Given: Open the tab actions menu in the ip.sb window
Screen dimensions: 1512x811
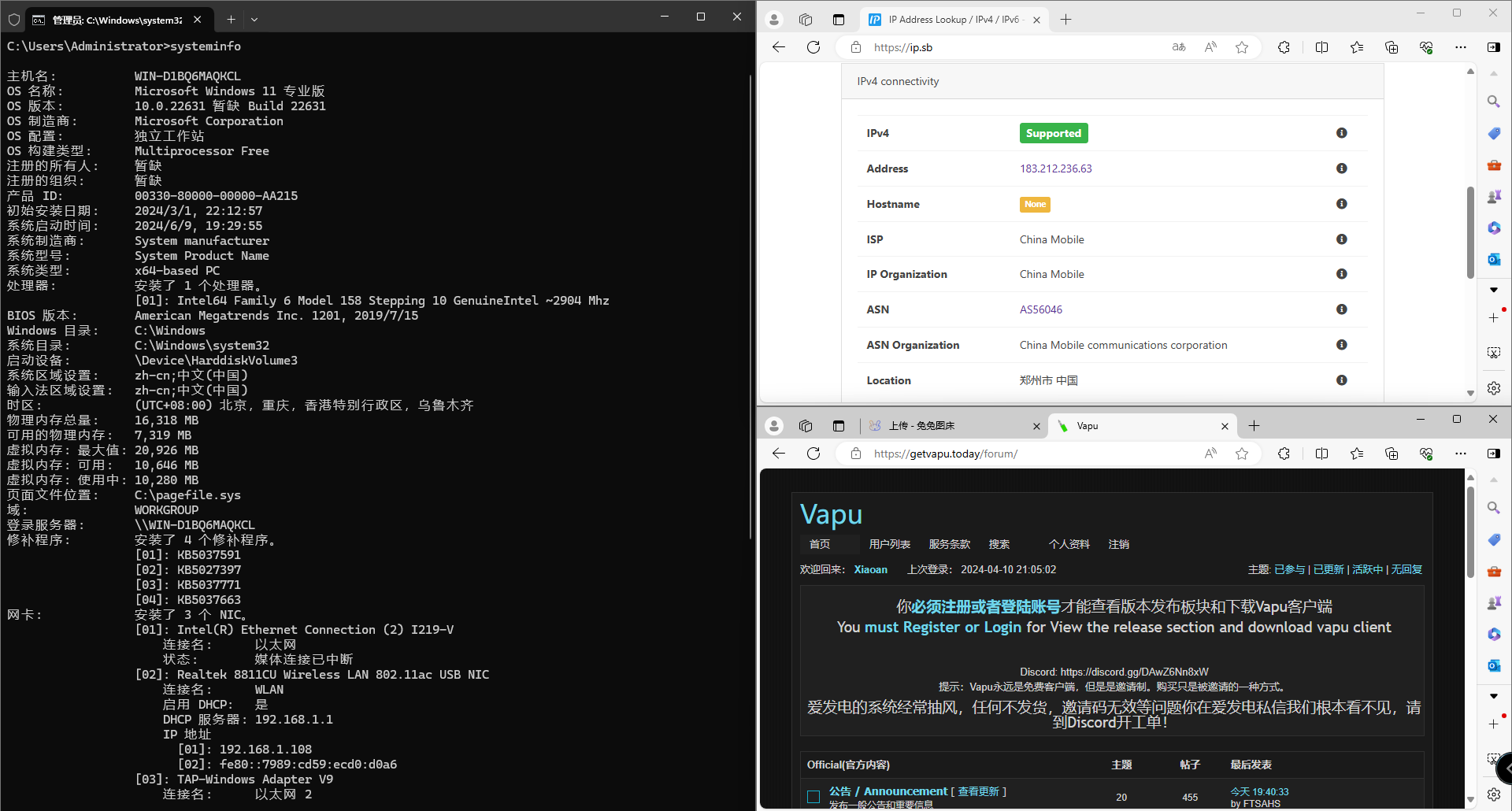Looking at the screenshot, I should [839, 20].
